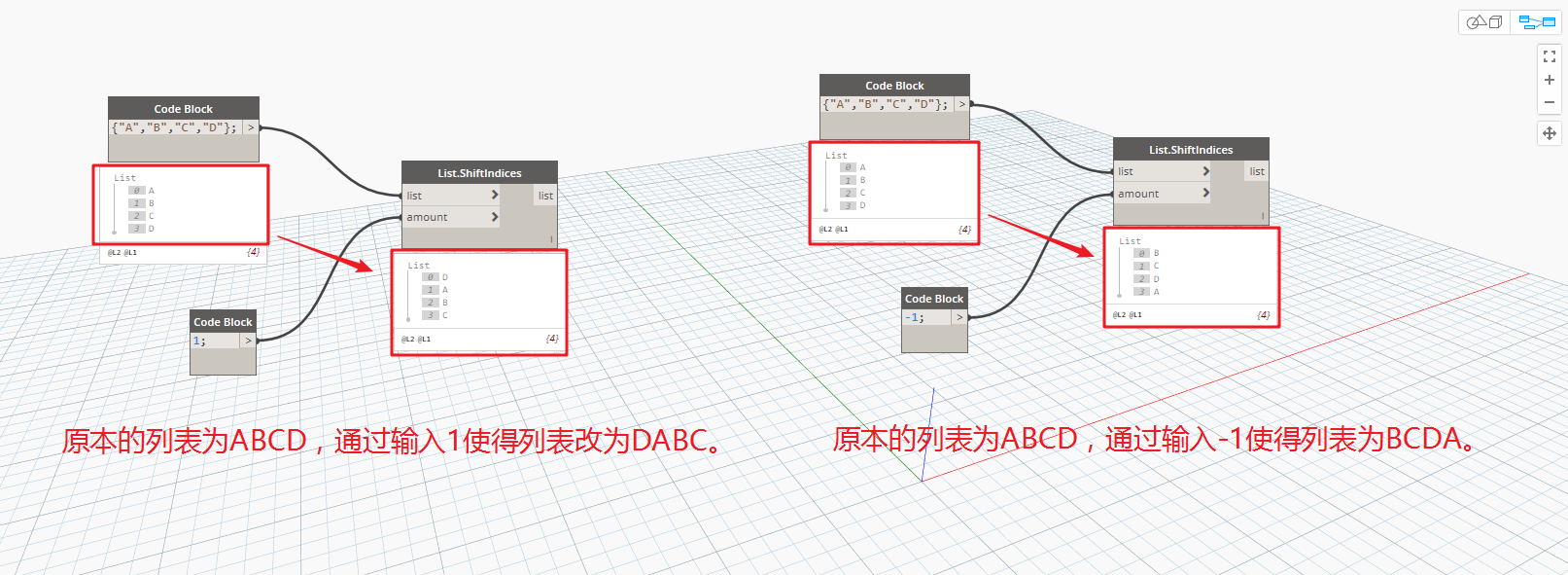This screenshot has width=1568, height=575.
Task: Click the Zoom to Fit icon
Action: point(1550,56)
